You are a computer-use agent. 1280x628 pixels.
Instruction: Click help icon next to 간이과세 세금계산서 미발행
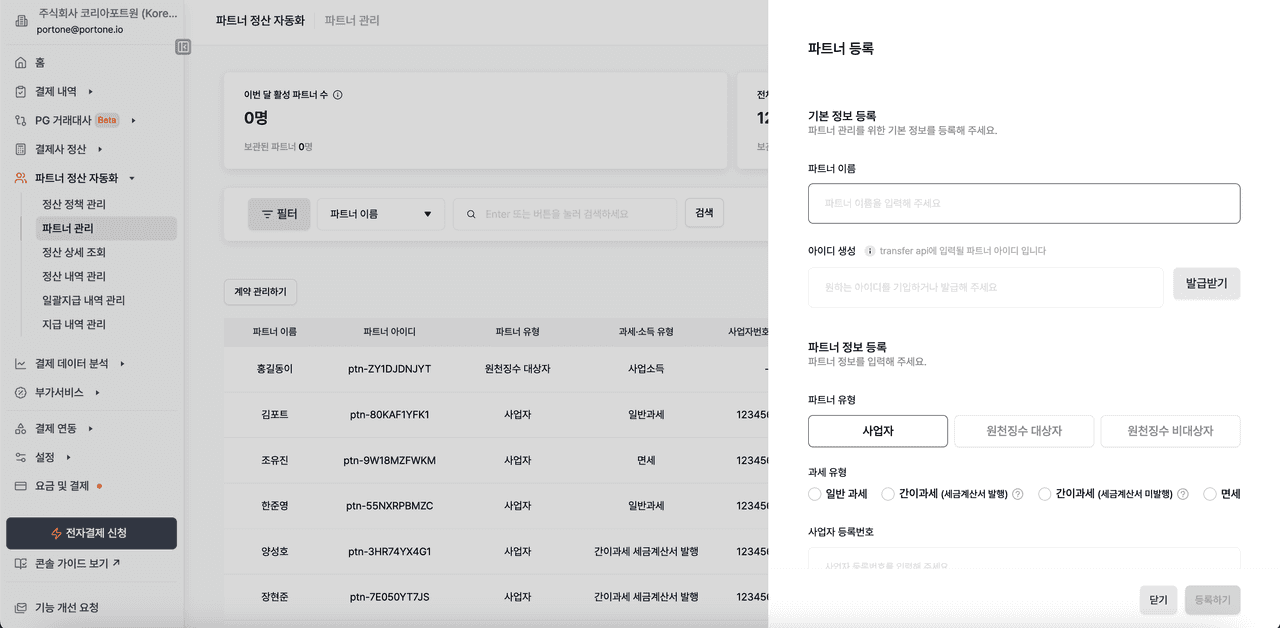click(x=1183, y=494)
